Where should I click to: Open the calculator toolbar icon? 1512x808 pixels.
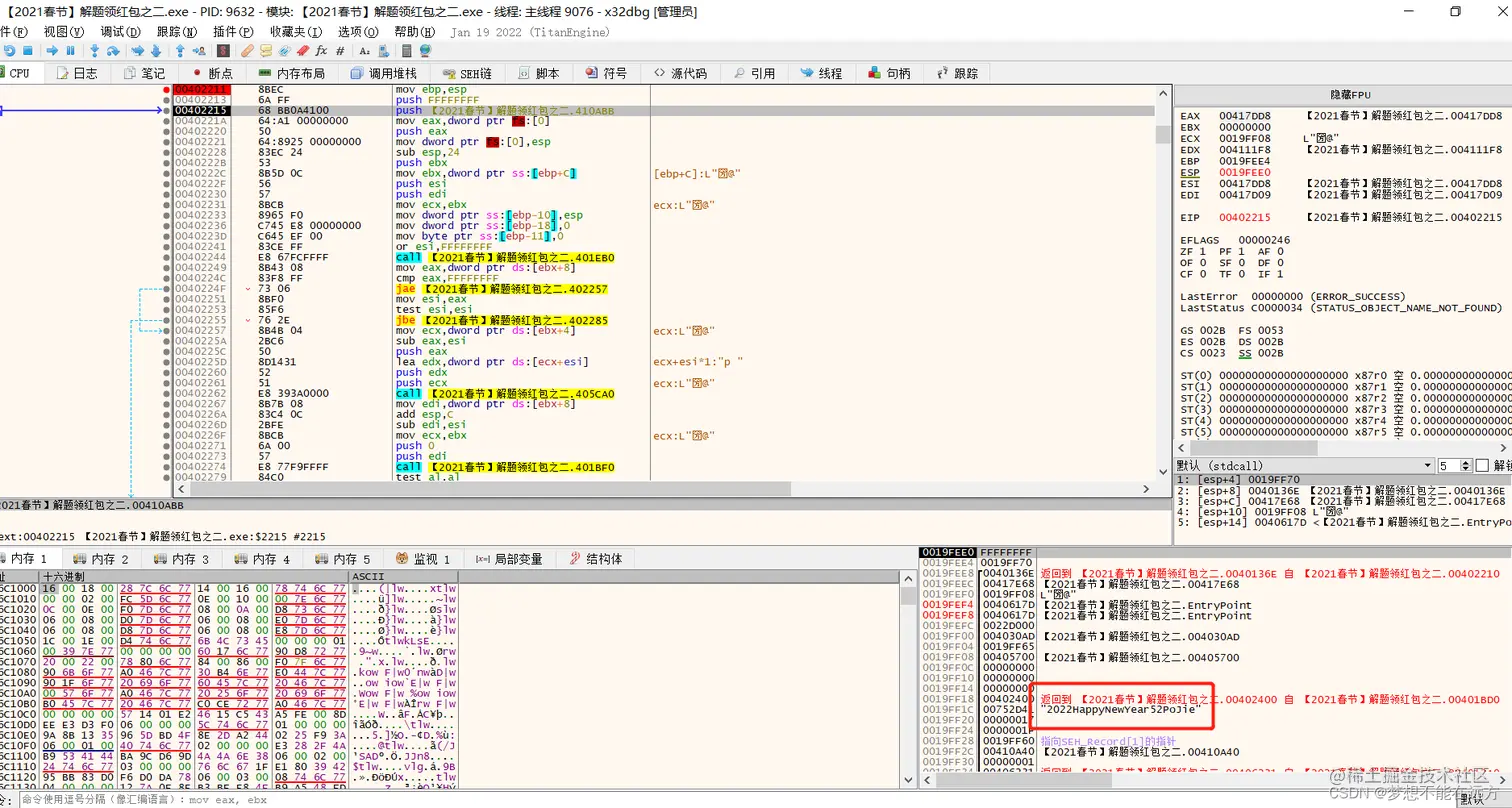tap(406, 50)
